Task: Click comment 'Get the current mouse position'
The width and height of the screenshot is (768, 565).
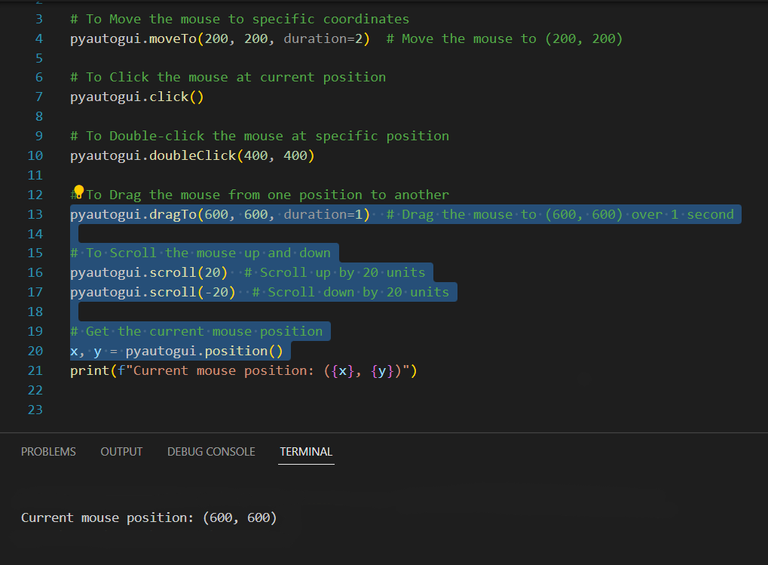Action: [x=196, y=331]
